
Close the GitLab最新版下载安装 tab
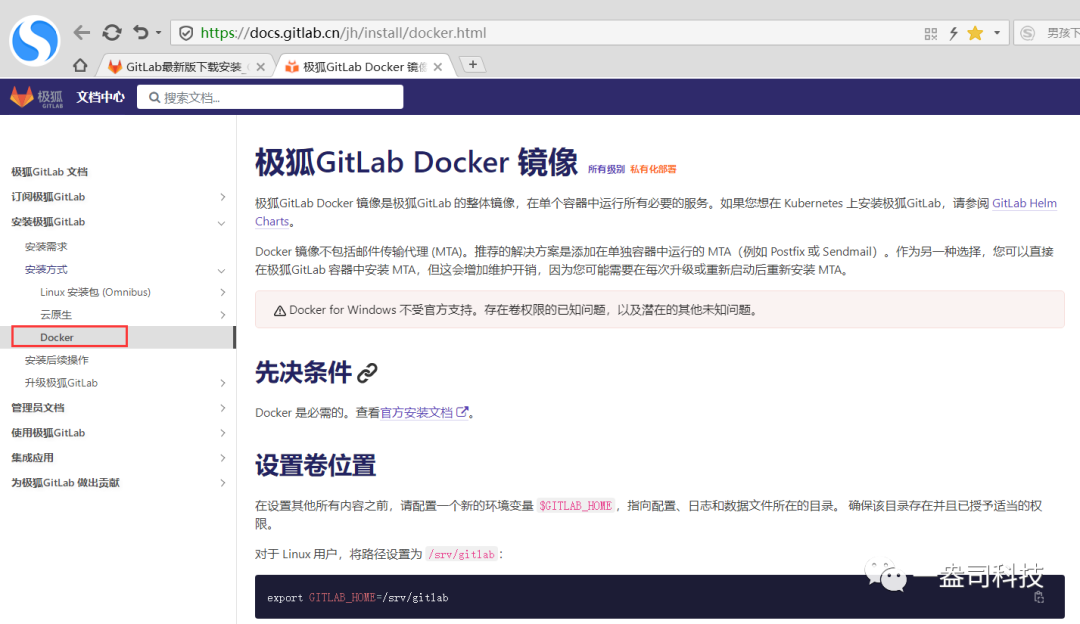pos(260,67)
